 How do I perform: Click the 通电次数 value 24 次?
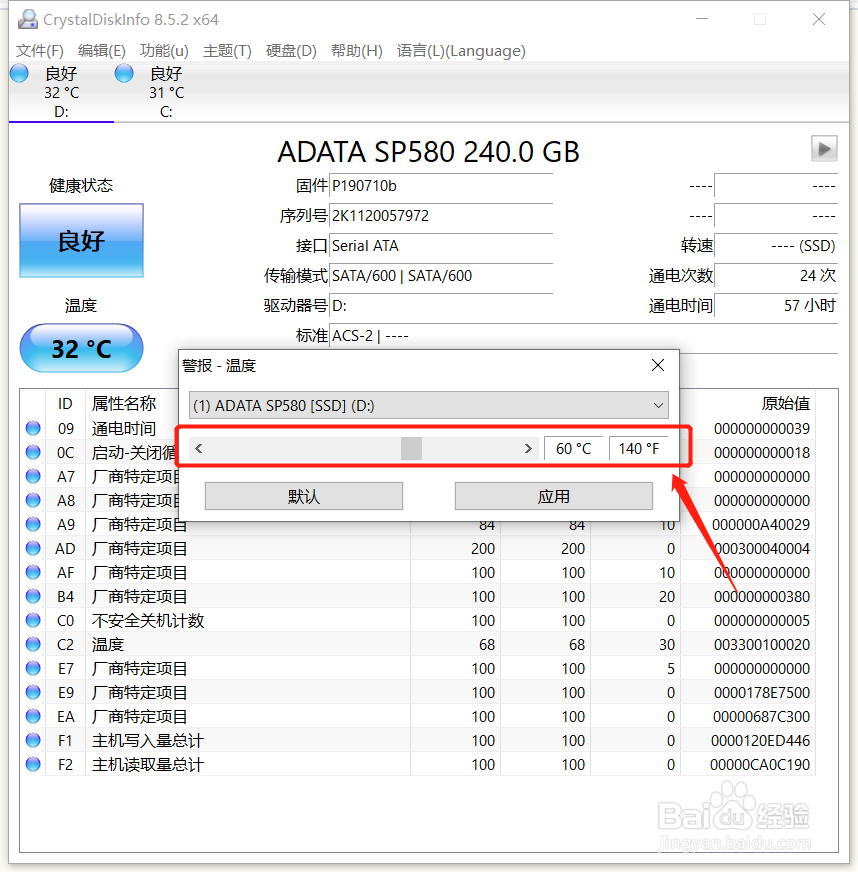coord(776,276)
